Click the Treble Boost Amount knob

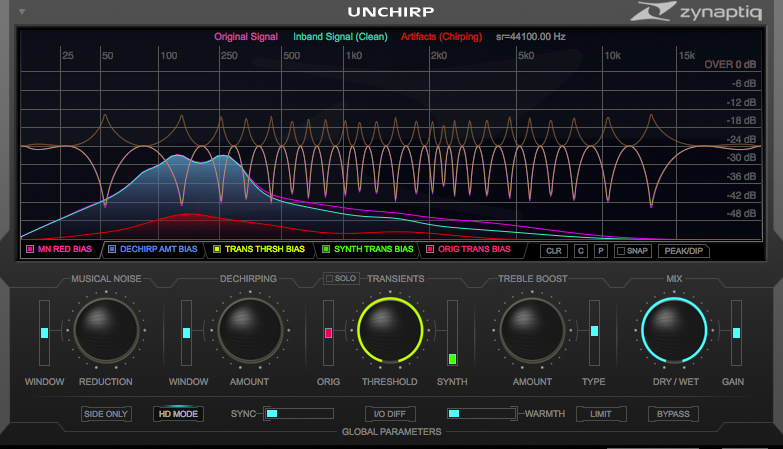(532, 331)
